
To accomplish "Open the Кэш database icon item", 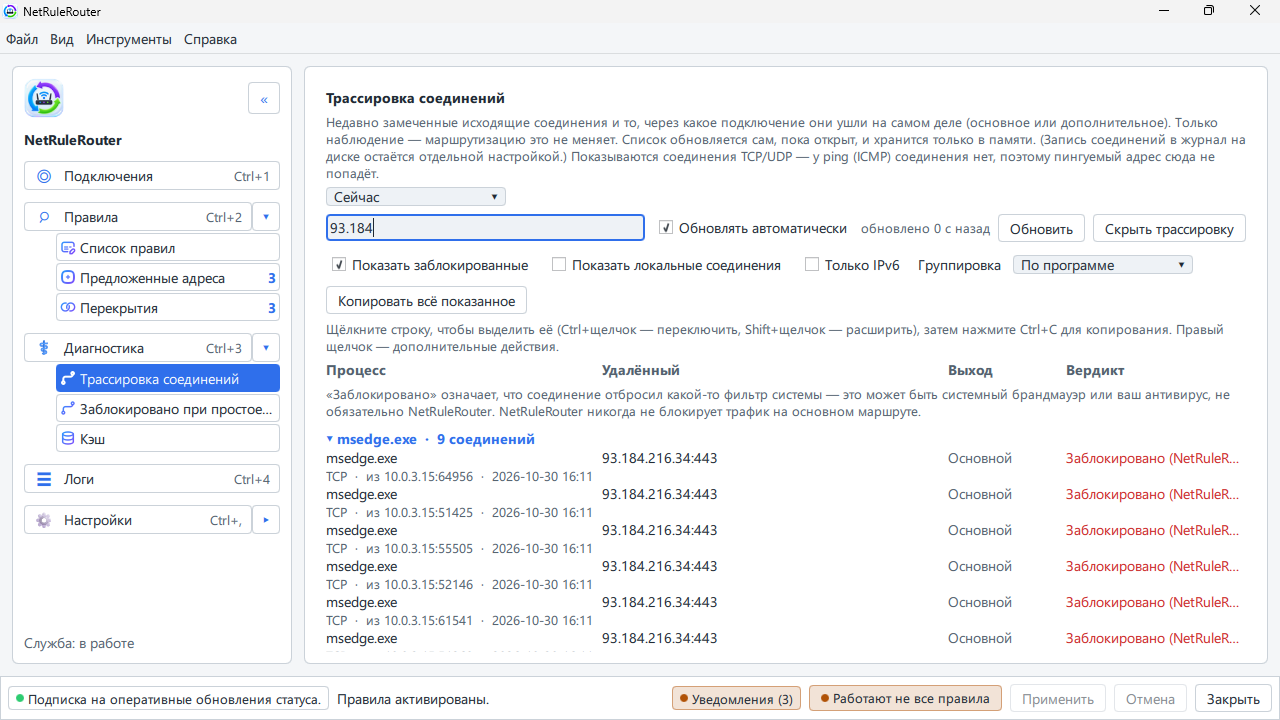I will click(x=68, y=438).
